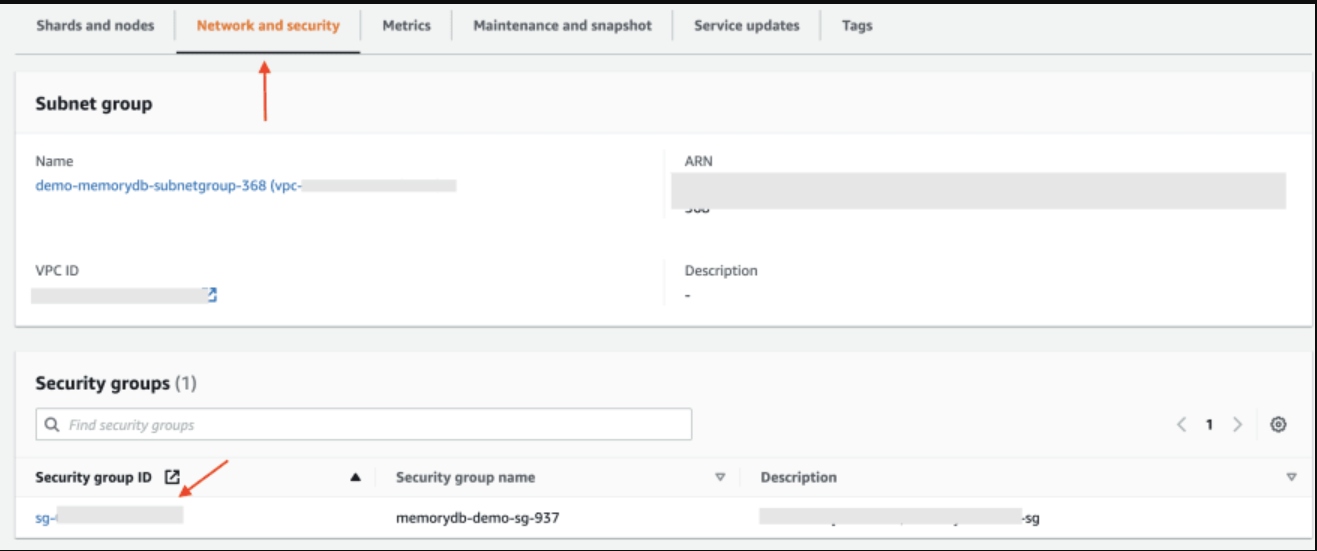Sort the Description column using its arrow
Screen dimensions: 1317x551
1291,478
